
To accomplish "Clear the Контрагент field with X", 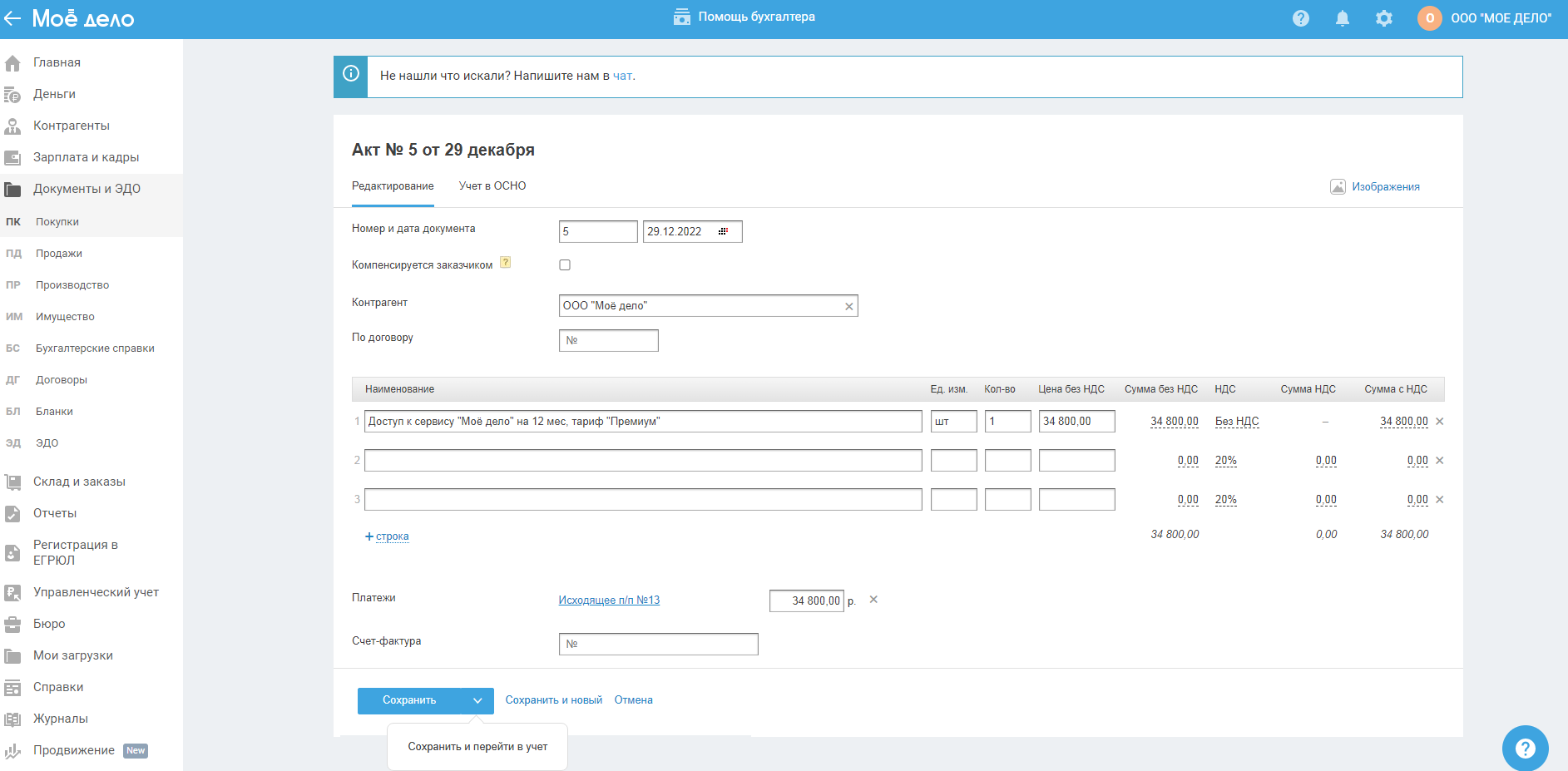I will [x=848, y=307].
